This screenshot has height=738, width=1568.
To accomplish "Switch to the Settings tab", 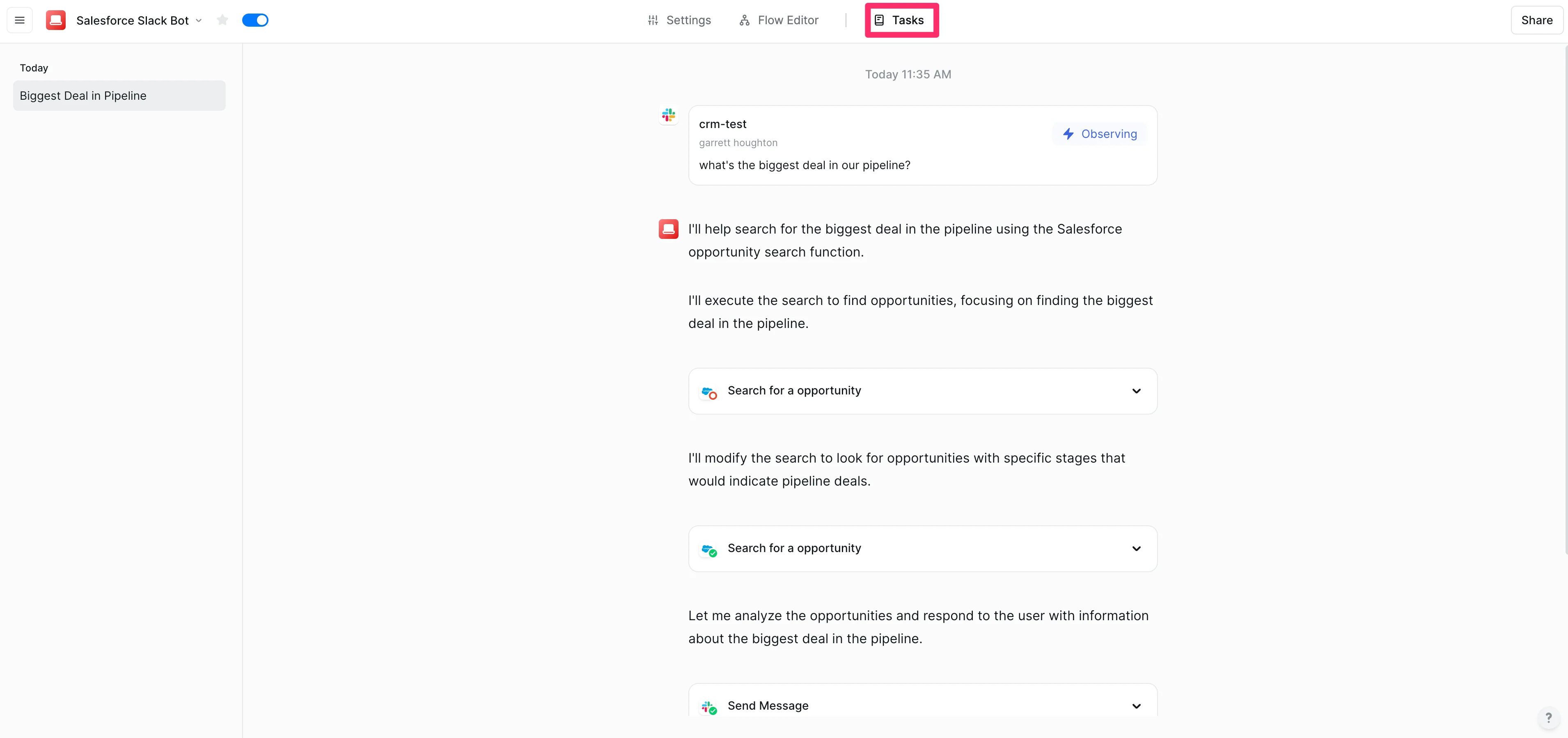I will point(679,20).
